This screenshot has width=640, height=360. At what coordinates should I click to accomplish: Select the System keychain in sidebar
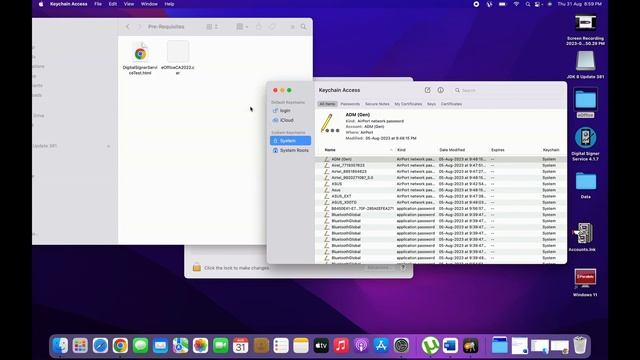point(290,141)
